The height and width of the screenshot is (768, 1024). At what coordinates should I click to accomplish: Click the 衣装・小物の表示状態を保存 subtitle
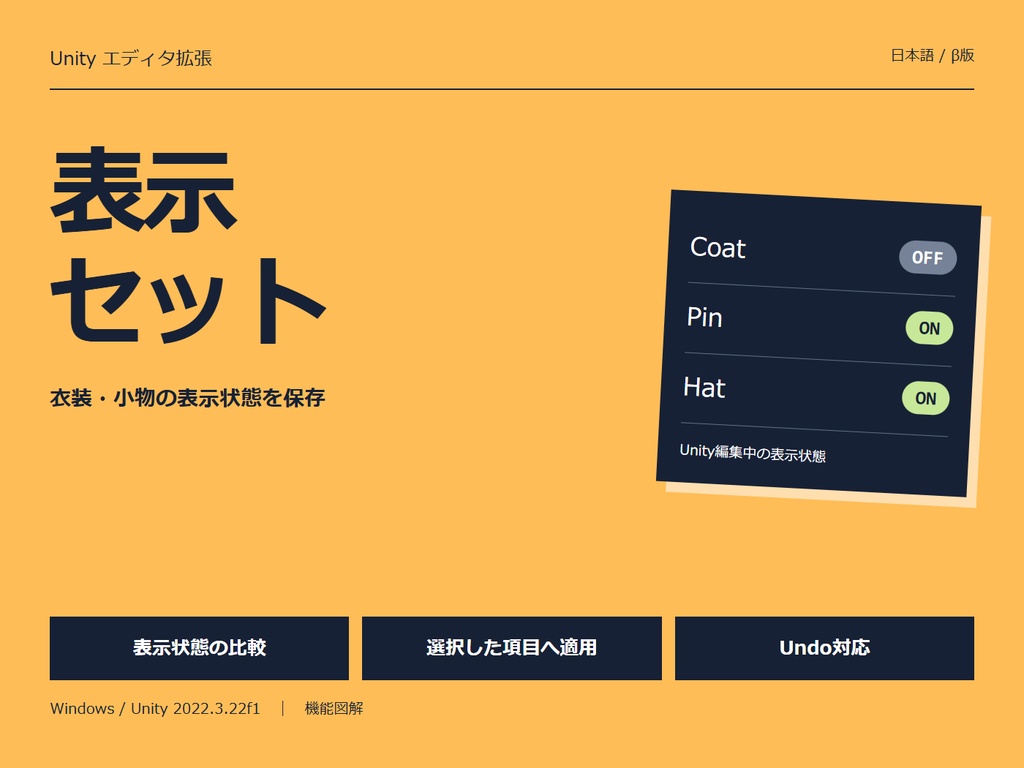tap(187, 398)
